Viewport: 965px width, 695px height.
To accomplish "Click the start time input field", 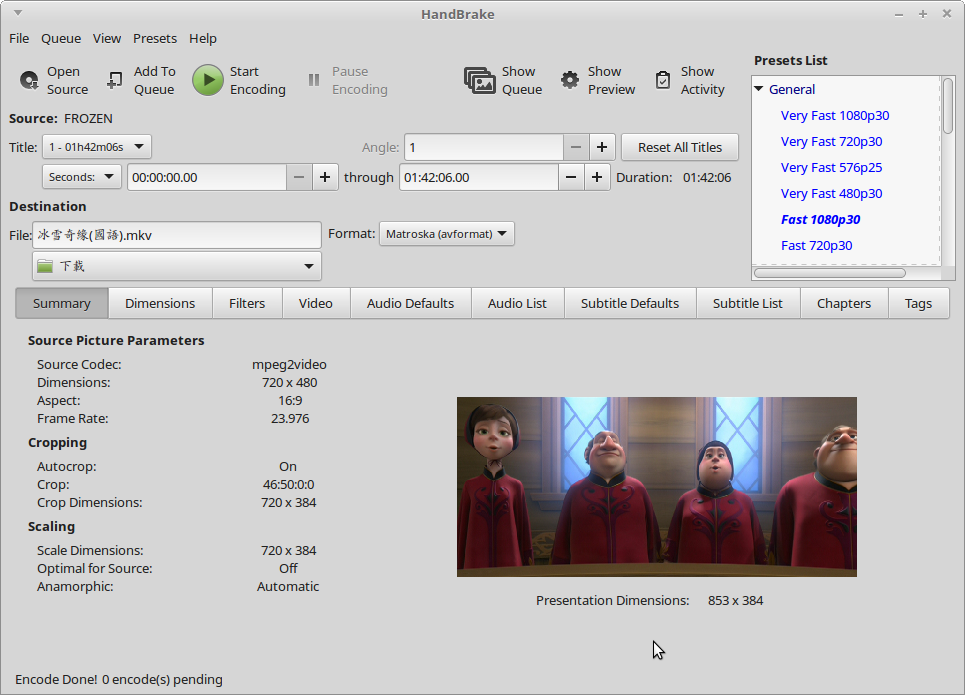I will click(x=207, y=177).
